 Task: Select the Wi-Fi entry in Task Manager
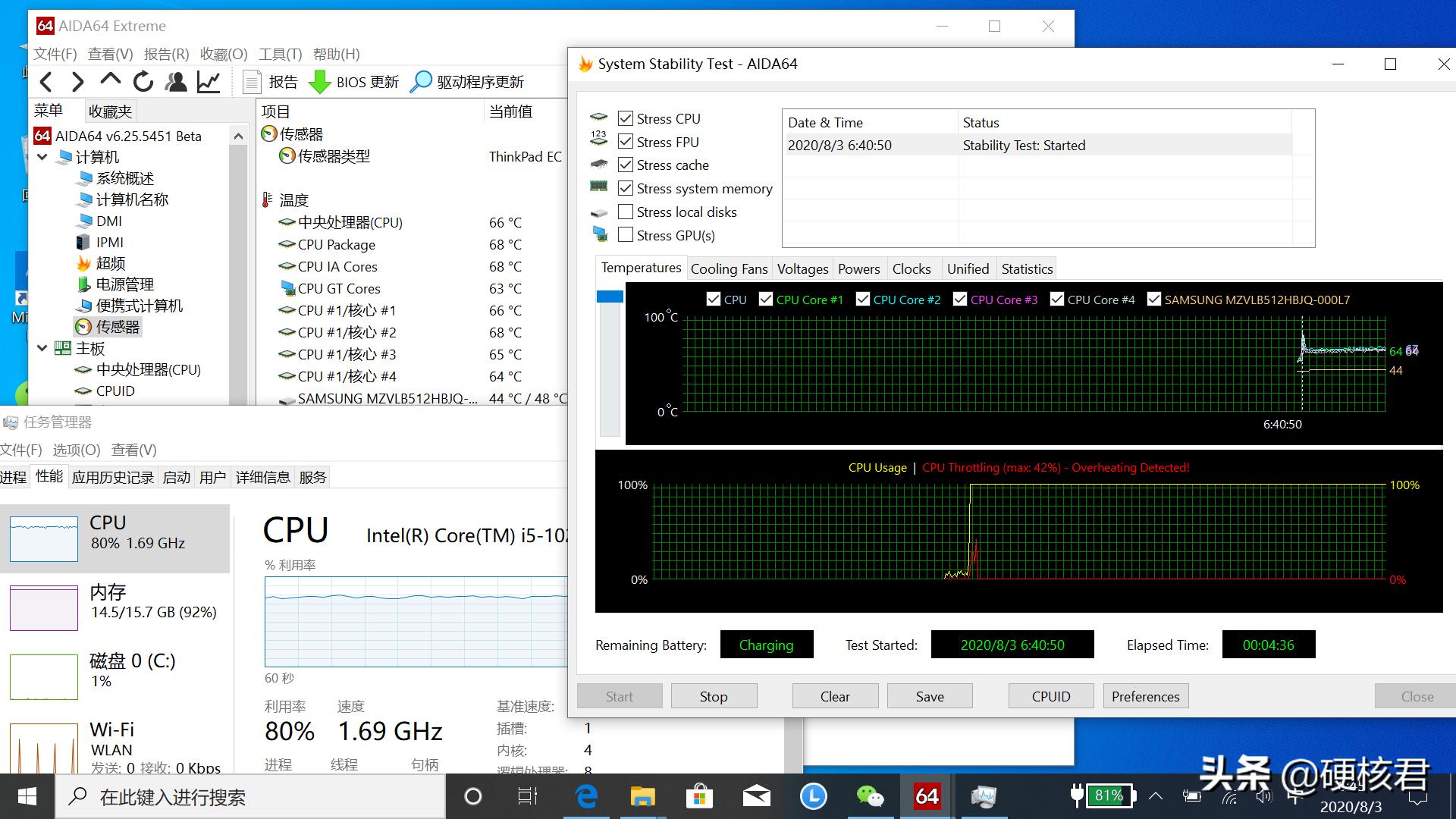pyautogui.click(x=114, y=739)
